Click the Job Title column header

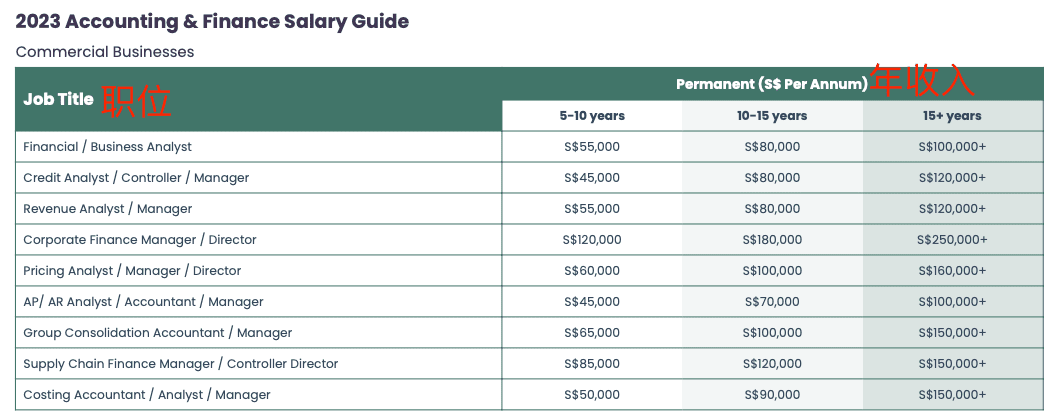pyautogui.click(x=58, y=99)
